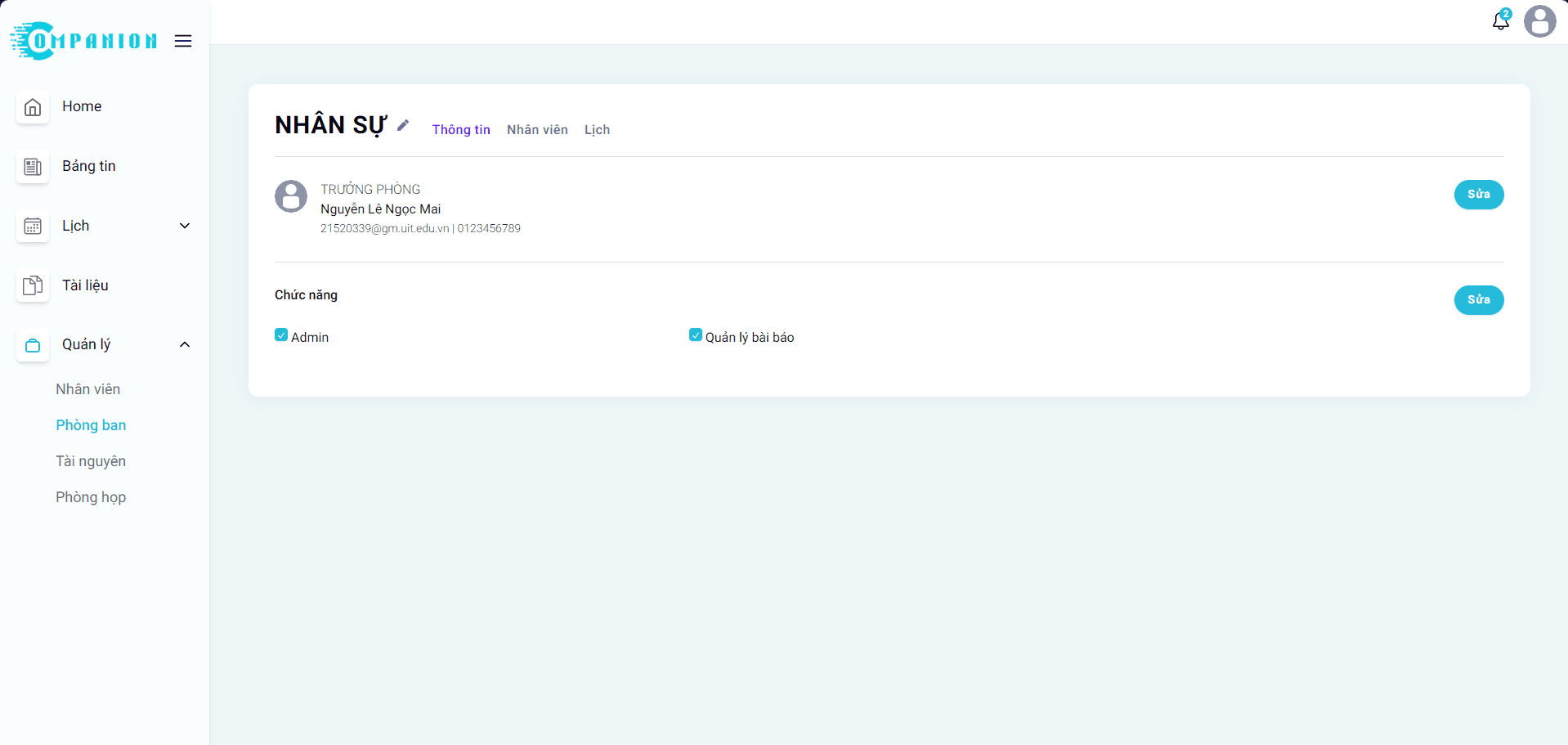
Task: Click the name Nguyễn Lê Ngọc Mai
Action: click(381, 209)
